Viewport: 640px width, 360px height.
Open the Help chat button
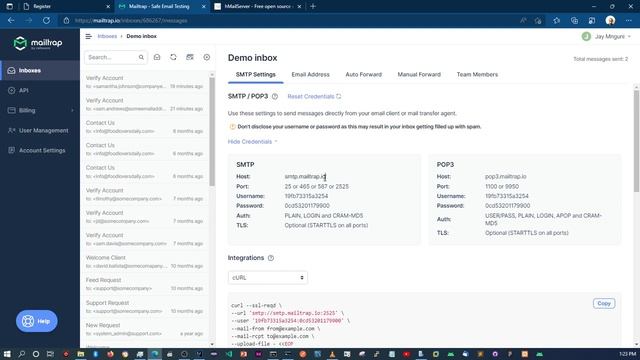click(37, 321)
